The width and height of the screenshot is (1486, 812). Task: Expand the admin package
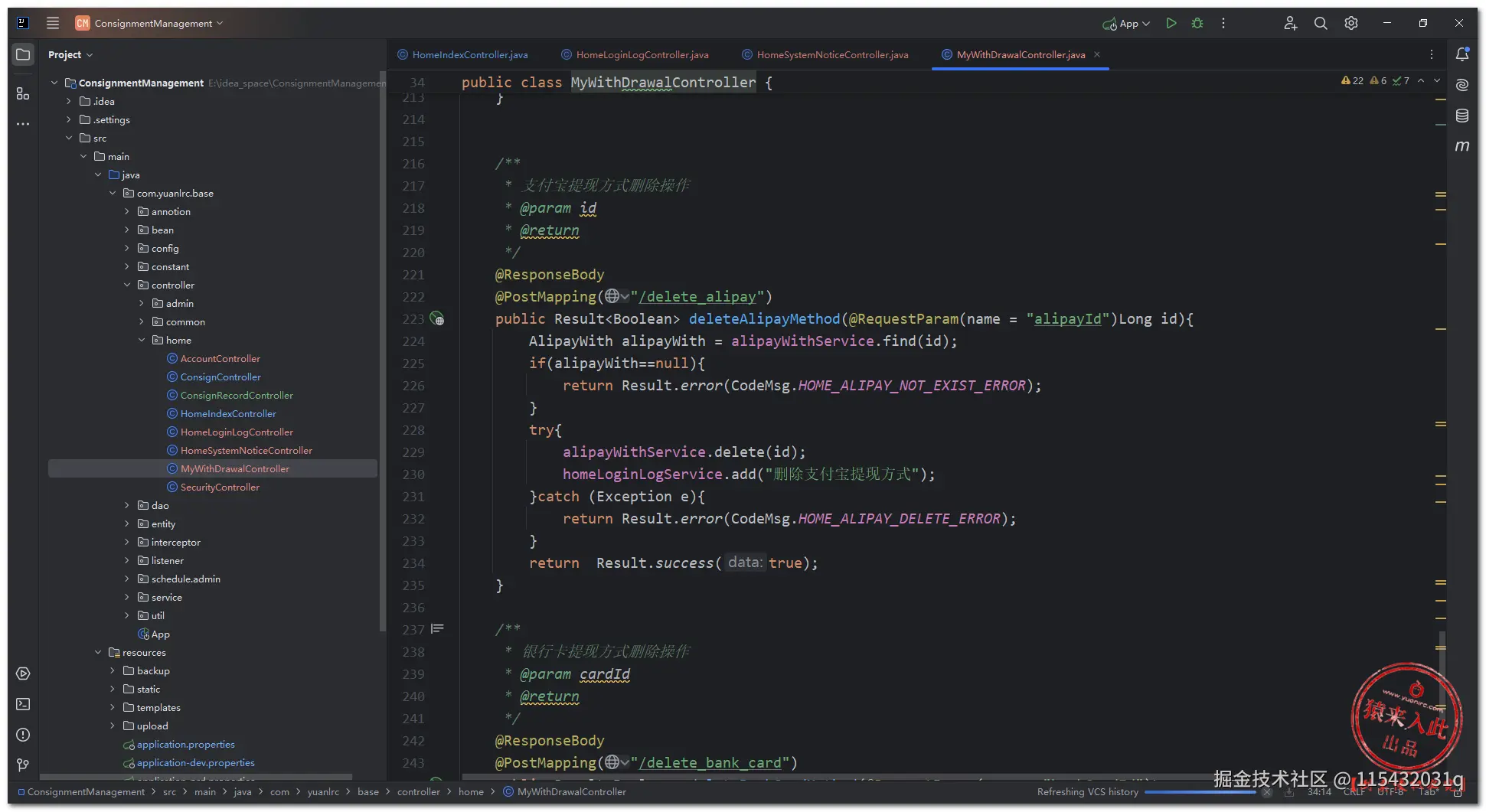tap(142, 303)
